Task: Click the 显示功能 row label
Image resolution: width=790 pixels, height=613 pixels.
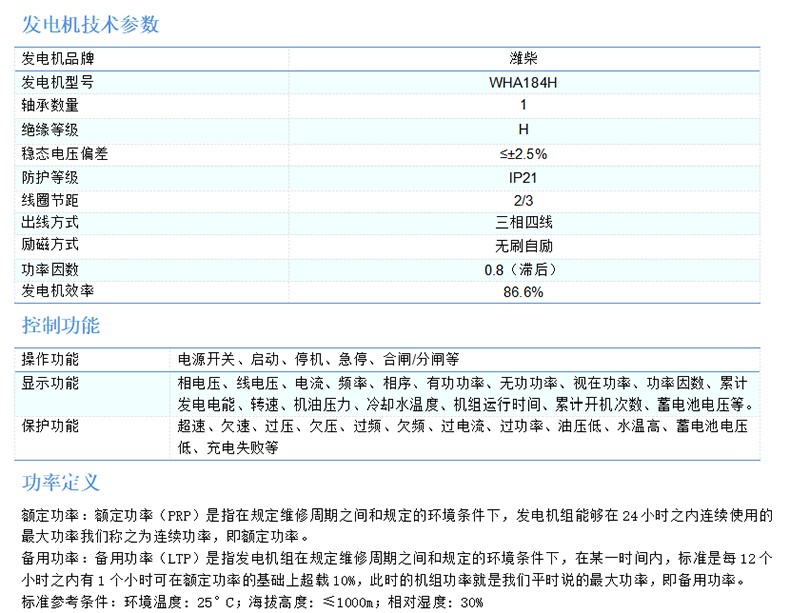Action: [51, 383]
